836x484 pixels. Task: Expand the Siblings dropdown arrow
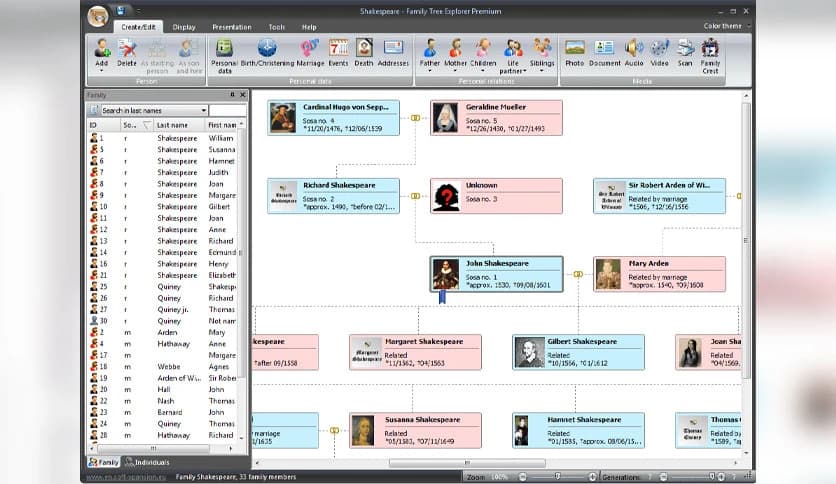542,70
